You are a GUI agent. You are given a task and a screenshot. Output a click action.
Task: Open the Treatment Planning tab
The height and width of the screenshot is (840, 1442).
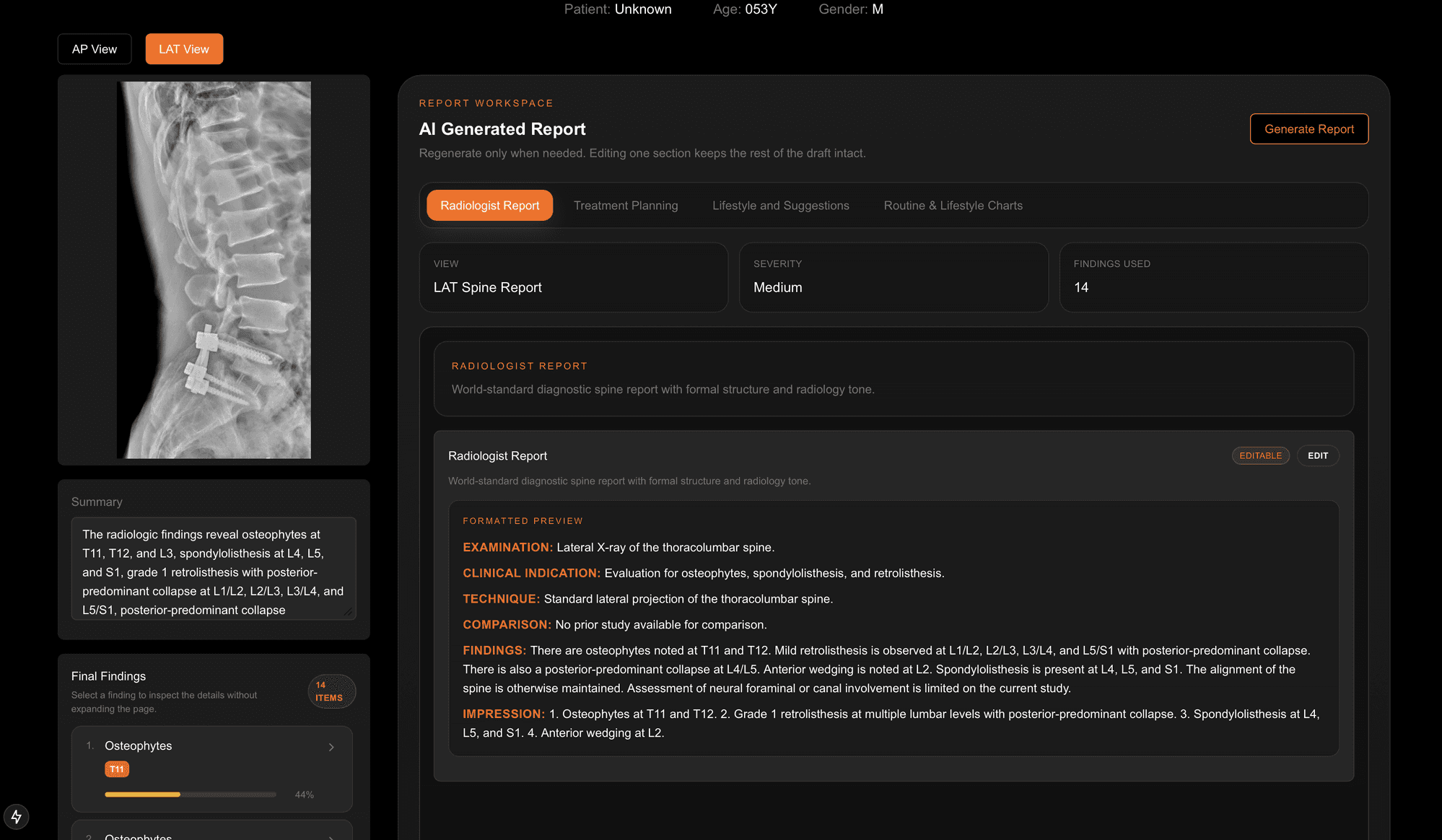click(626, 206)
